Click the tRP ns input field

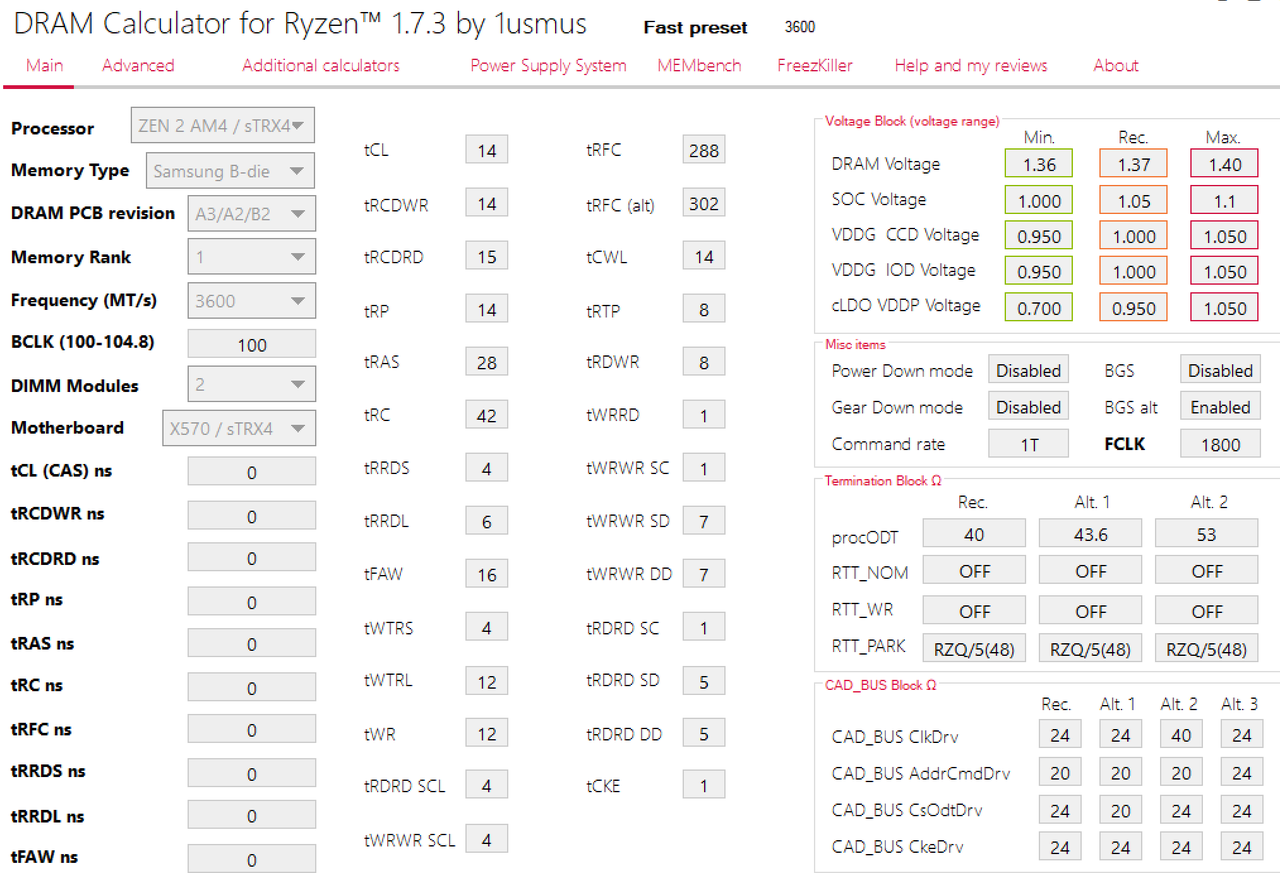click(x=252, y=602)
